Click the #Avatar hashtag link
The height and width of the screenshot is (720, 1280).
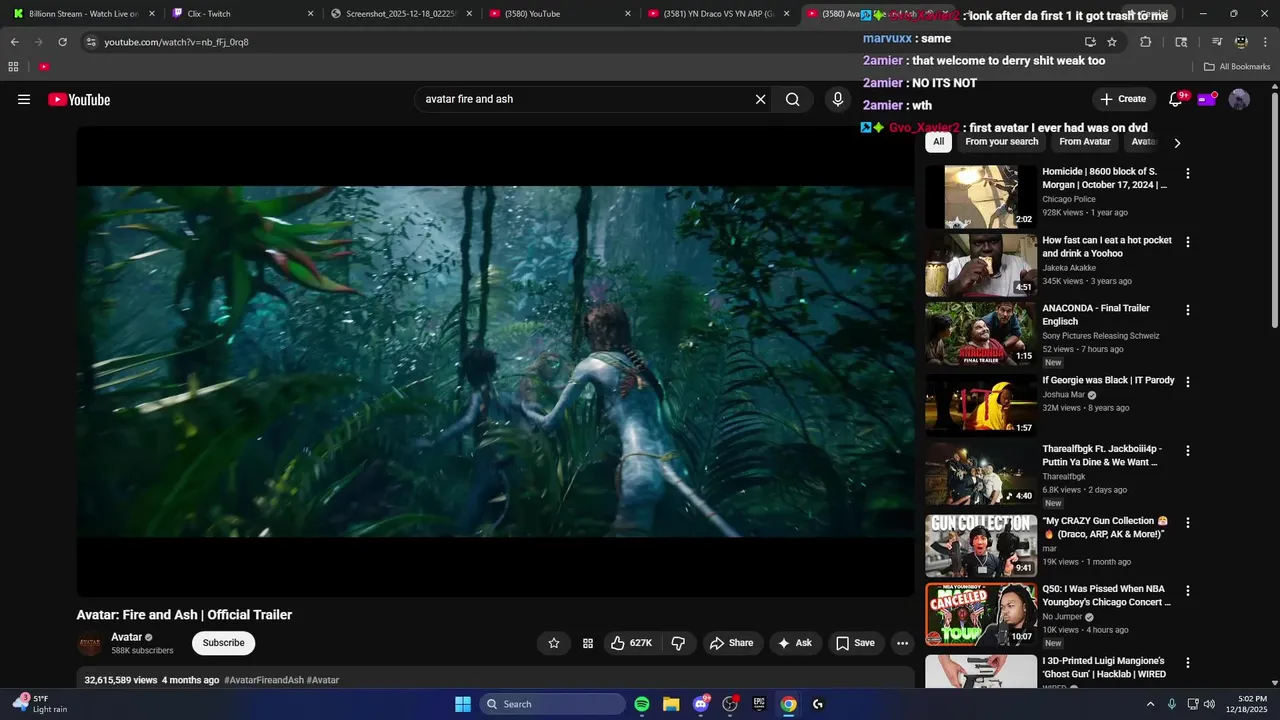pos(323,680)
